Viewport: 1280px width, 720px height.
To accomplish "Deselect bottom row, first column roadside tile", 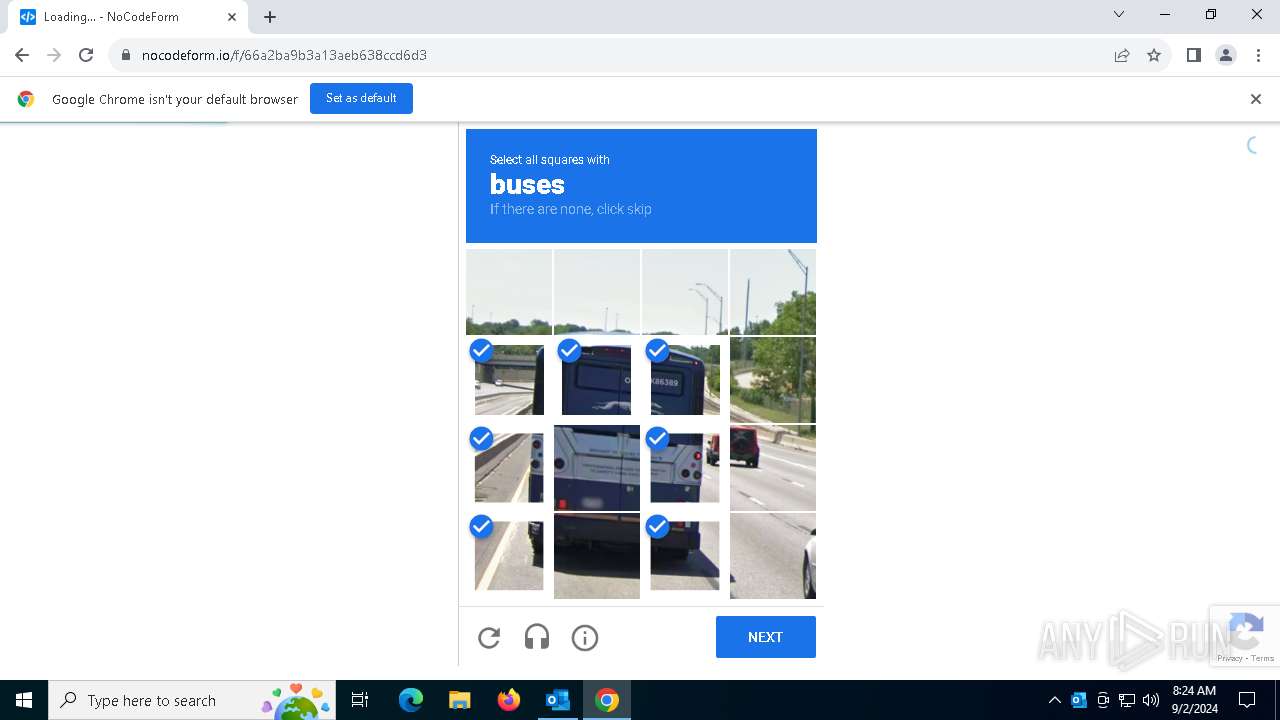I will [509, 556].
